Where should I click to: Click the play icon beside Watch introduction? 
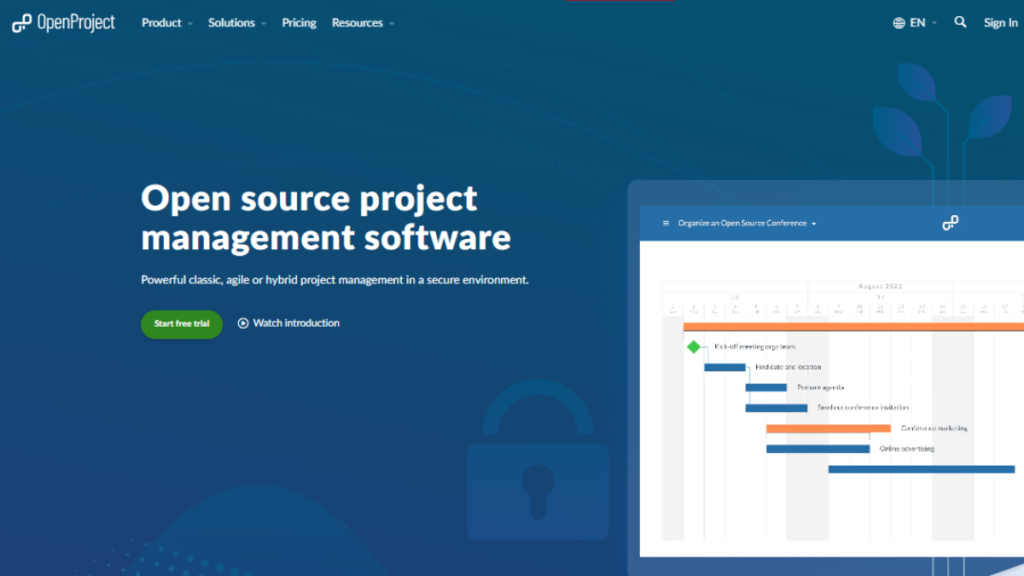(243, 323)
